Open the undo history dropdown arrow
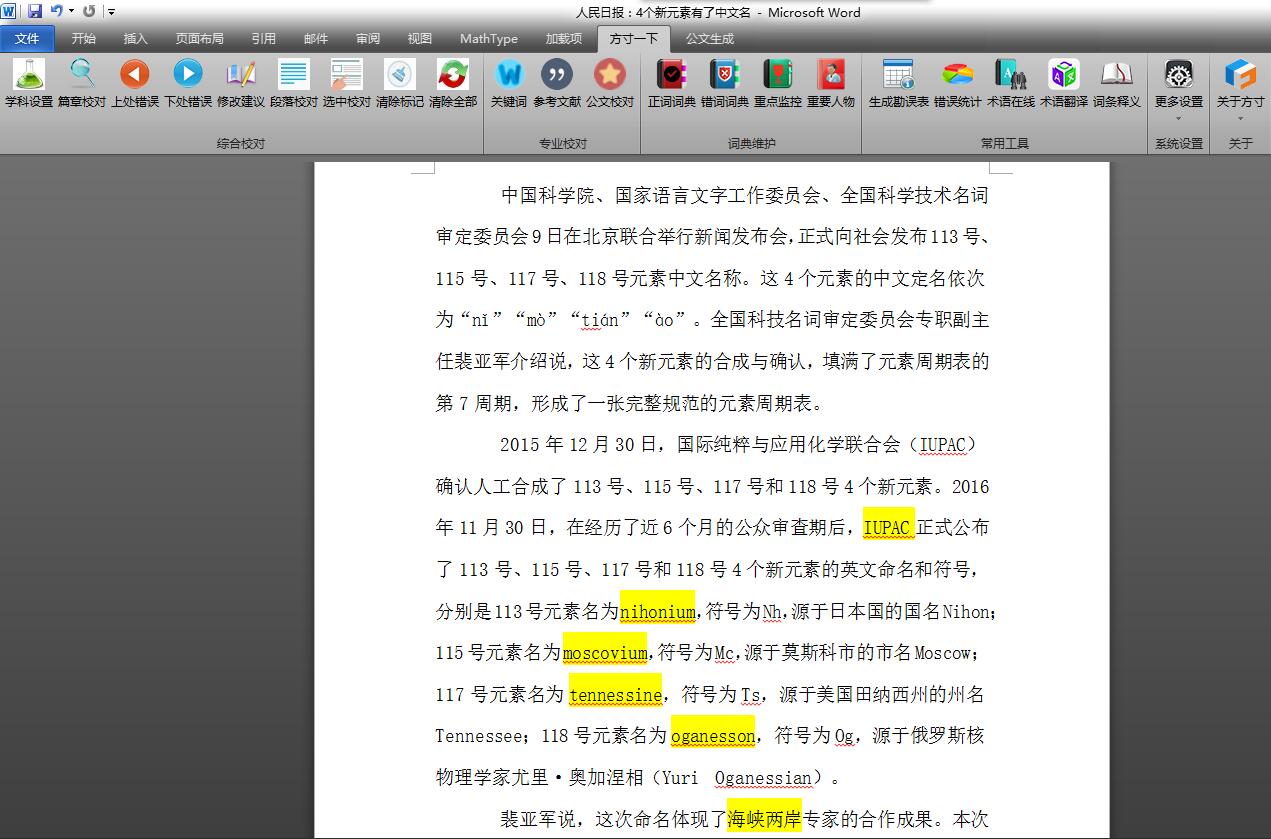 [x=72, y=11]
